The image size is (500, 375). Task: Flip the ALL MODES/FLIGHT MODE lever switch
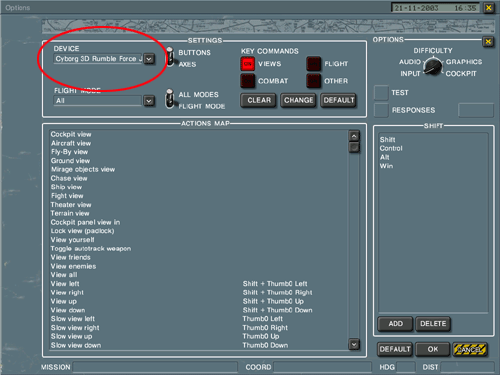tap(170, 99)
